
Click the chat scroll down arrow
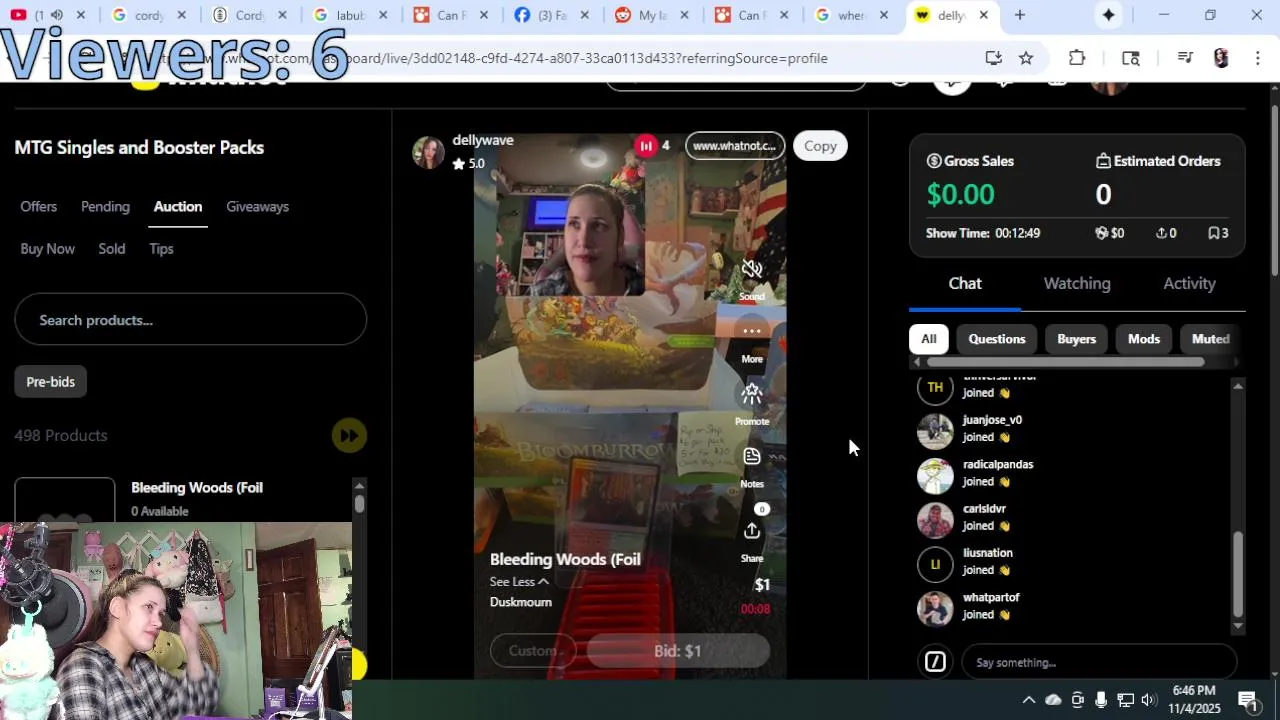1238,626
